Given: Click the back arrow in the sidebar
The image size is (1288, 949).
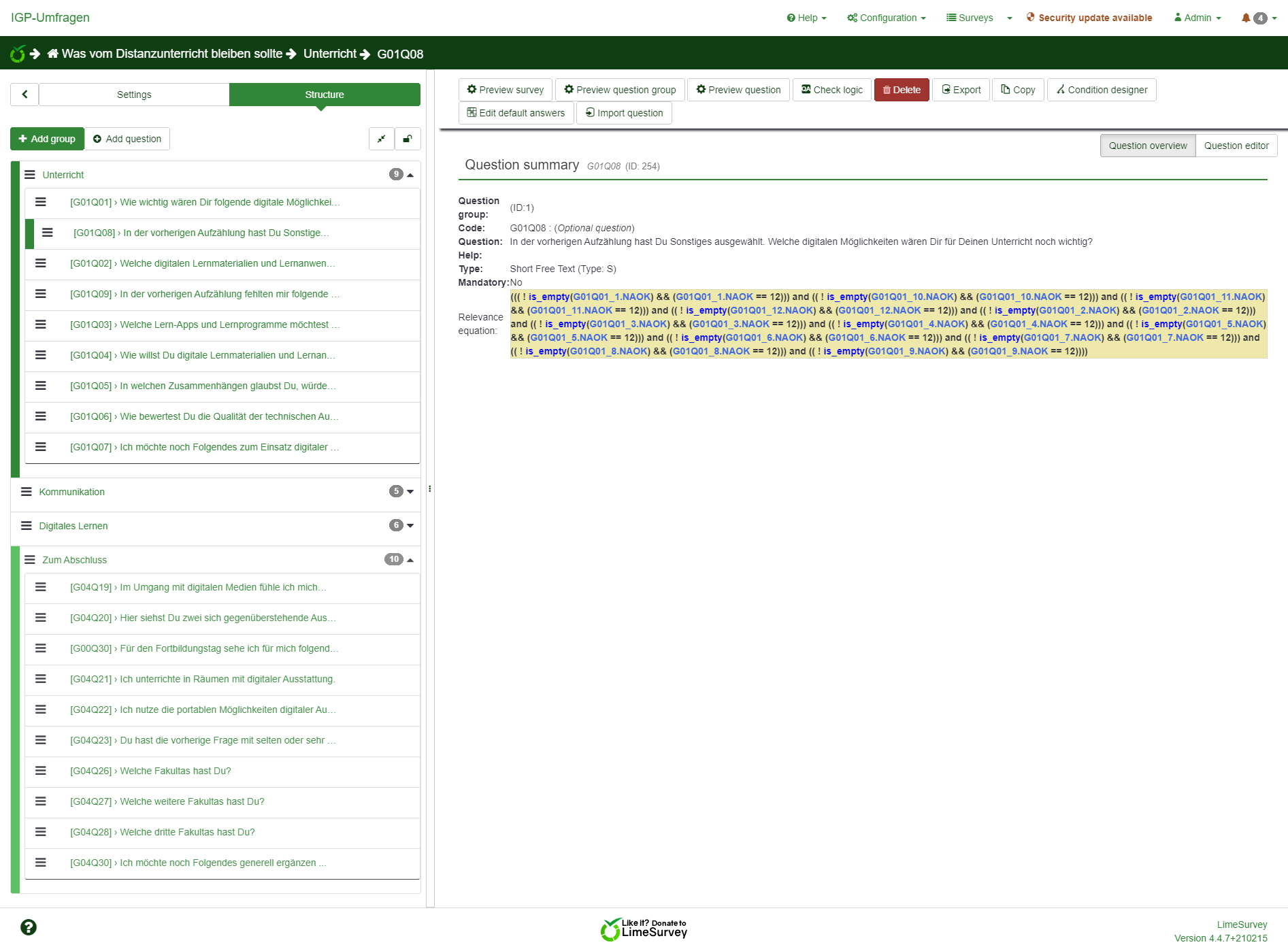Looking at the screenshot, I should click(x=24, y=95).
